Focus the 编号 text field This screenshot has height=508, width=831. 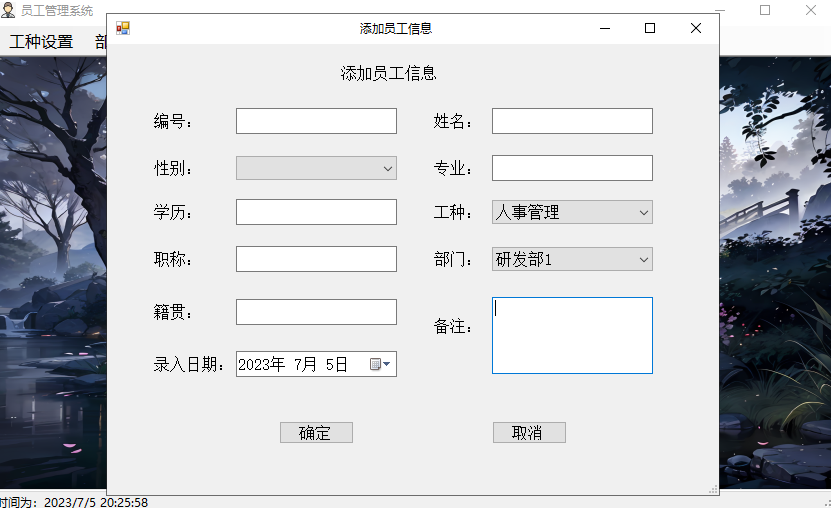[316, 121]
